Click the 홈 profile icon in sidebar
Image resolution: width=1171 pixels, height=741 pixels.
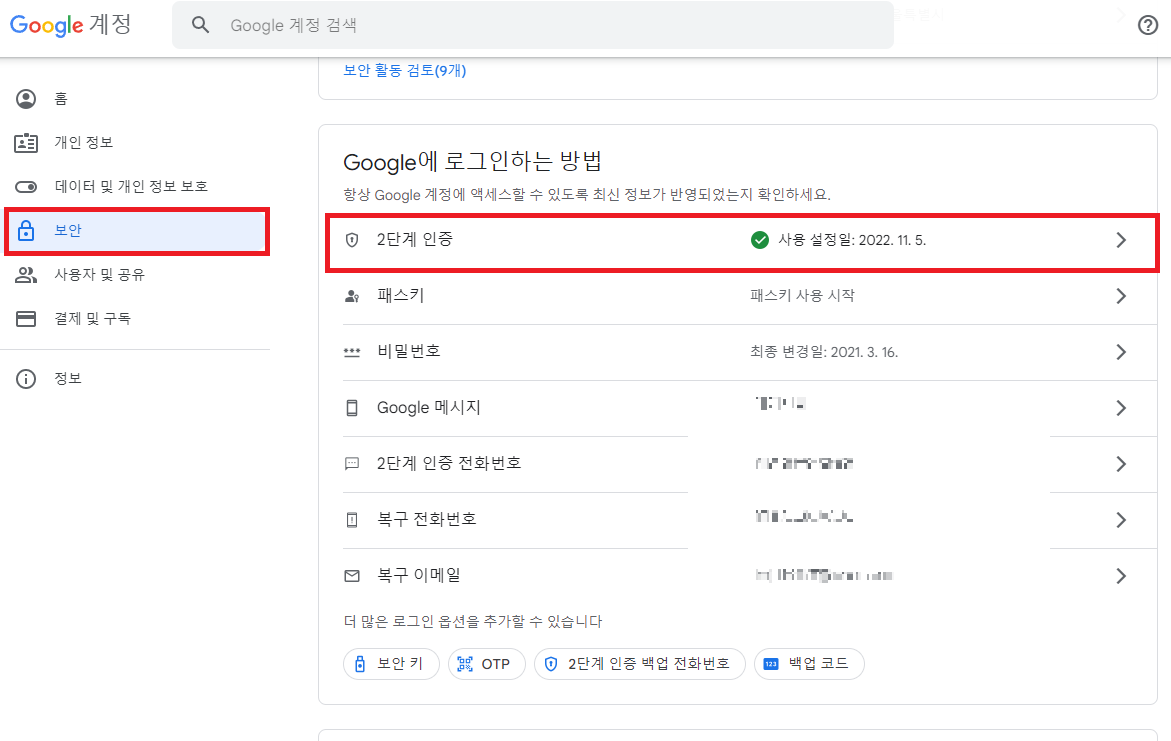point(26,99)
